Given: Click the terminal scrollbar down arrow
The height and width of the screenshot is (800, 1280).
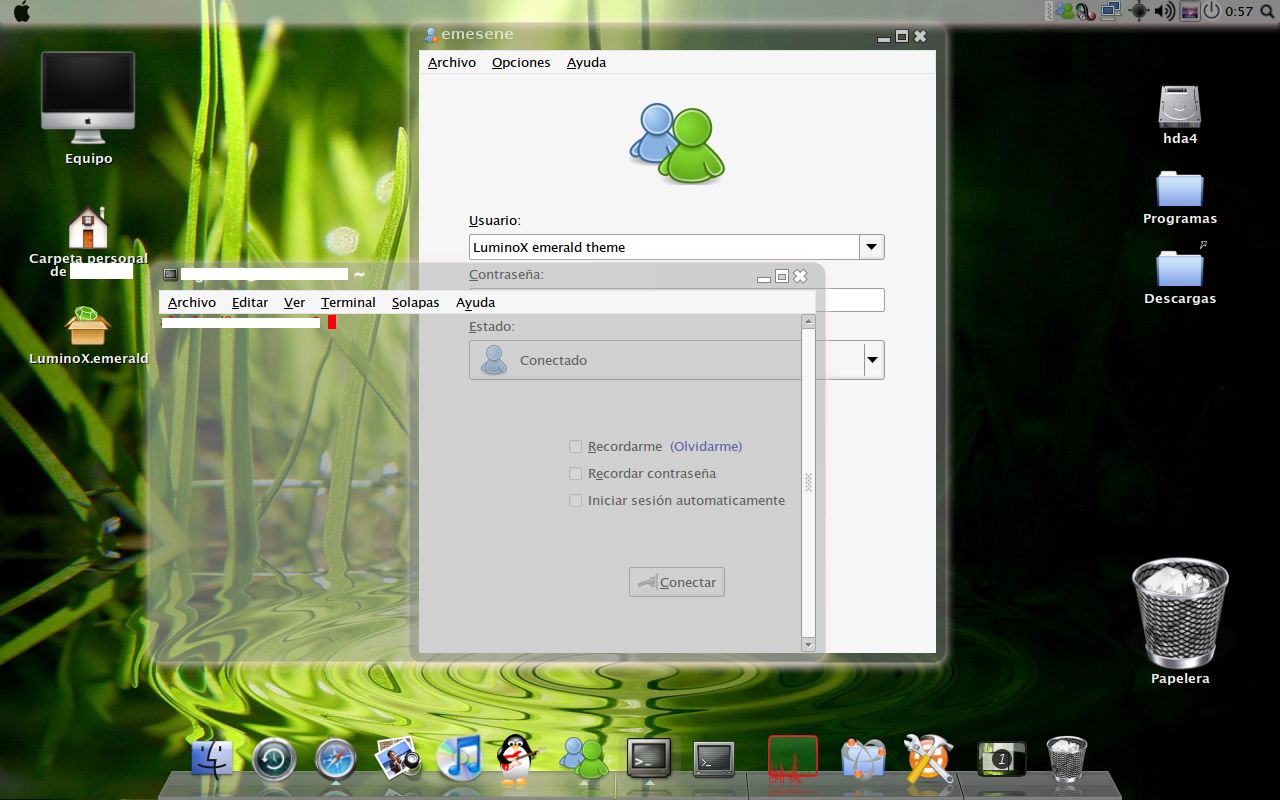Looking at the screenshot, I should (809, 645).
